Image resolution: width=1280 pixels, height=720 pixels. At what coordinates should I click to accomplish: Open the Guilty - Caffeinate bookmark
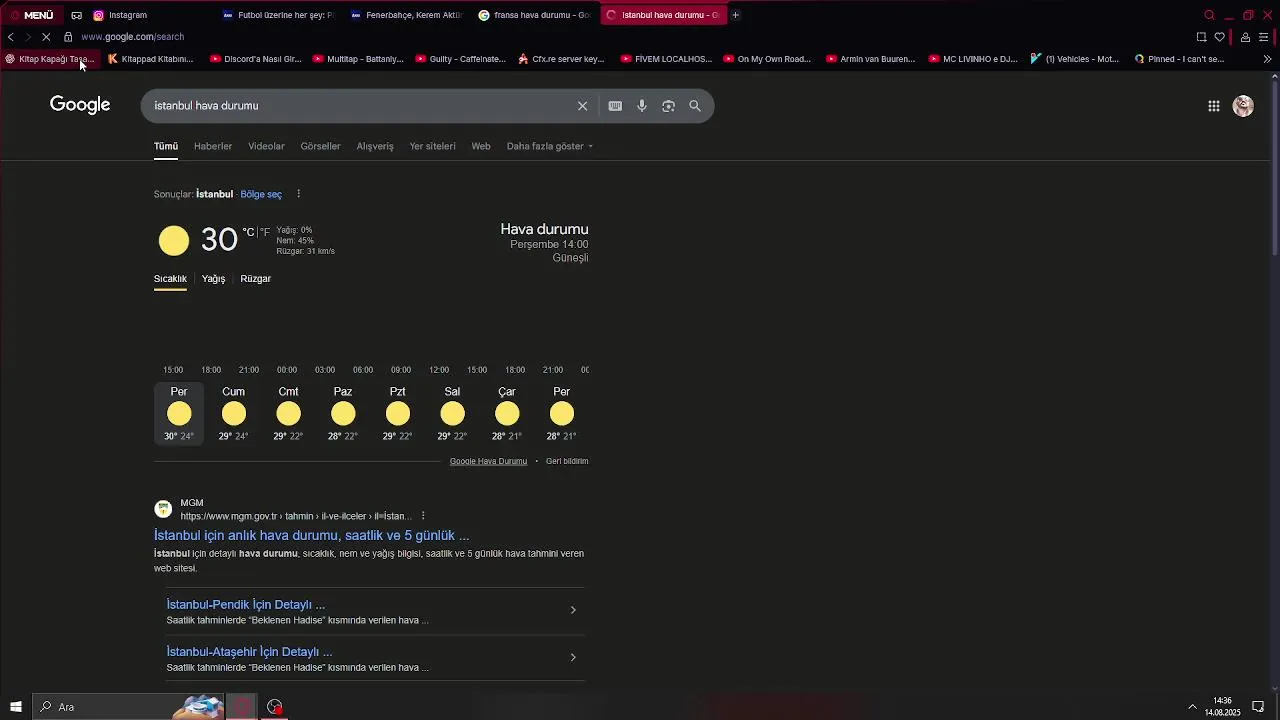pos(460,59)
